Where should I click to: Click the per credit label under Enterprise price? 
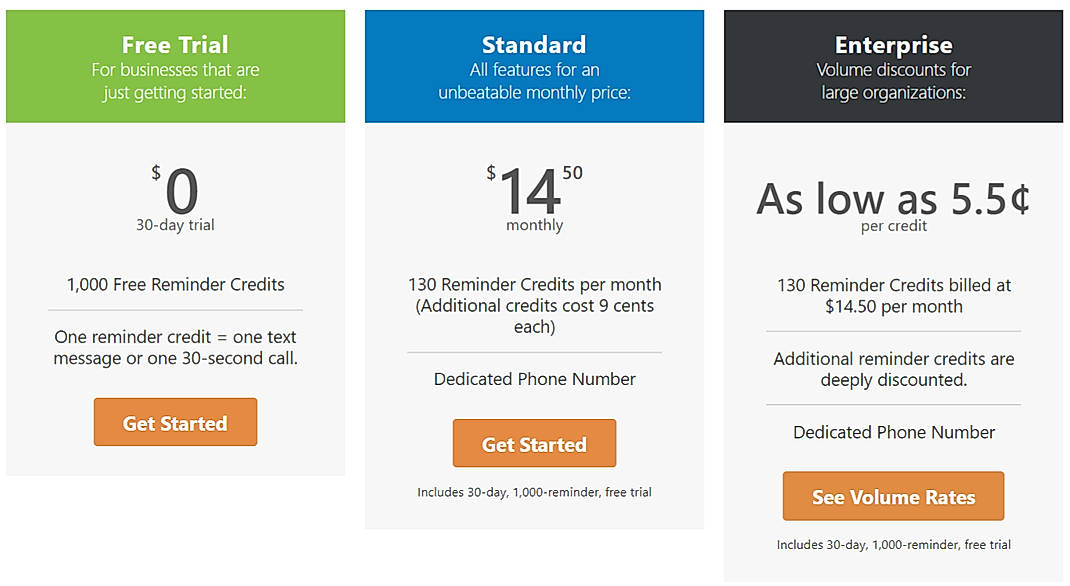893,225
